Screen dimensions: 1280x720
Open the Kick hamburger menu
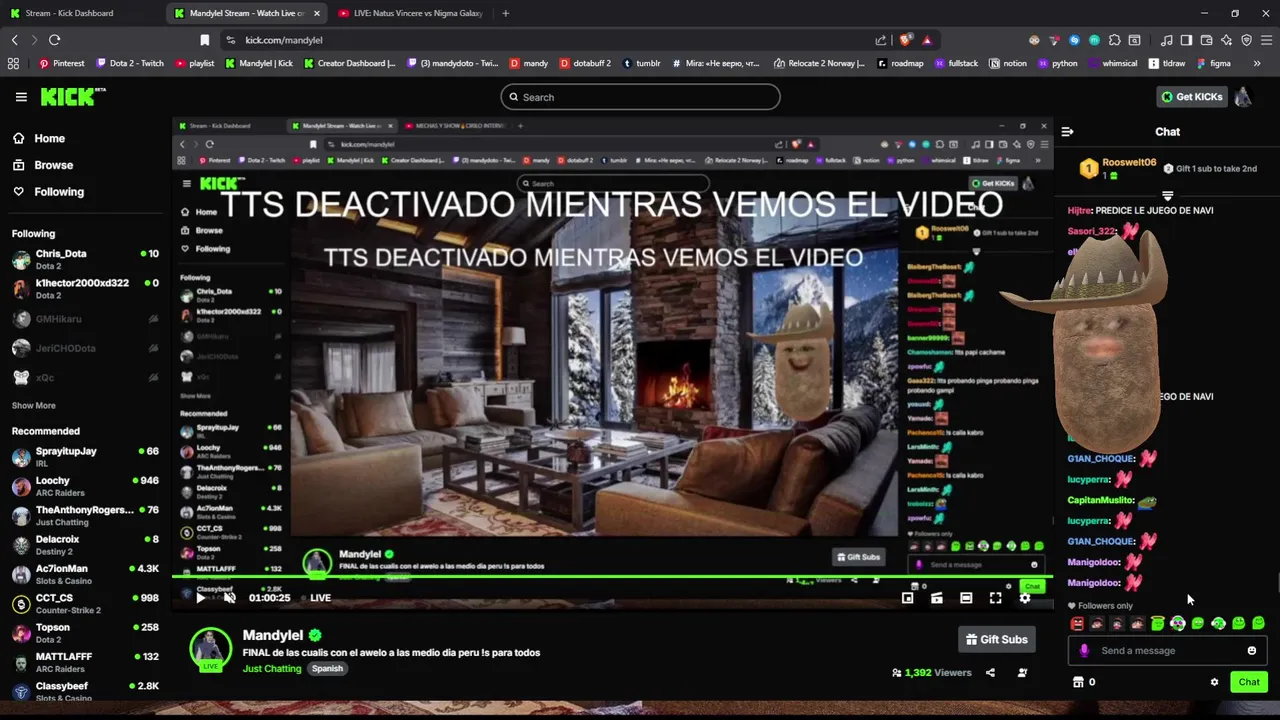click(x=21, y=97)
